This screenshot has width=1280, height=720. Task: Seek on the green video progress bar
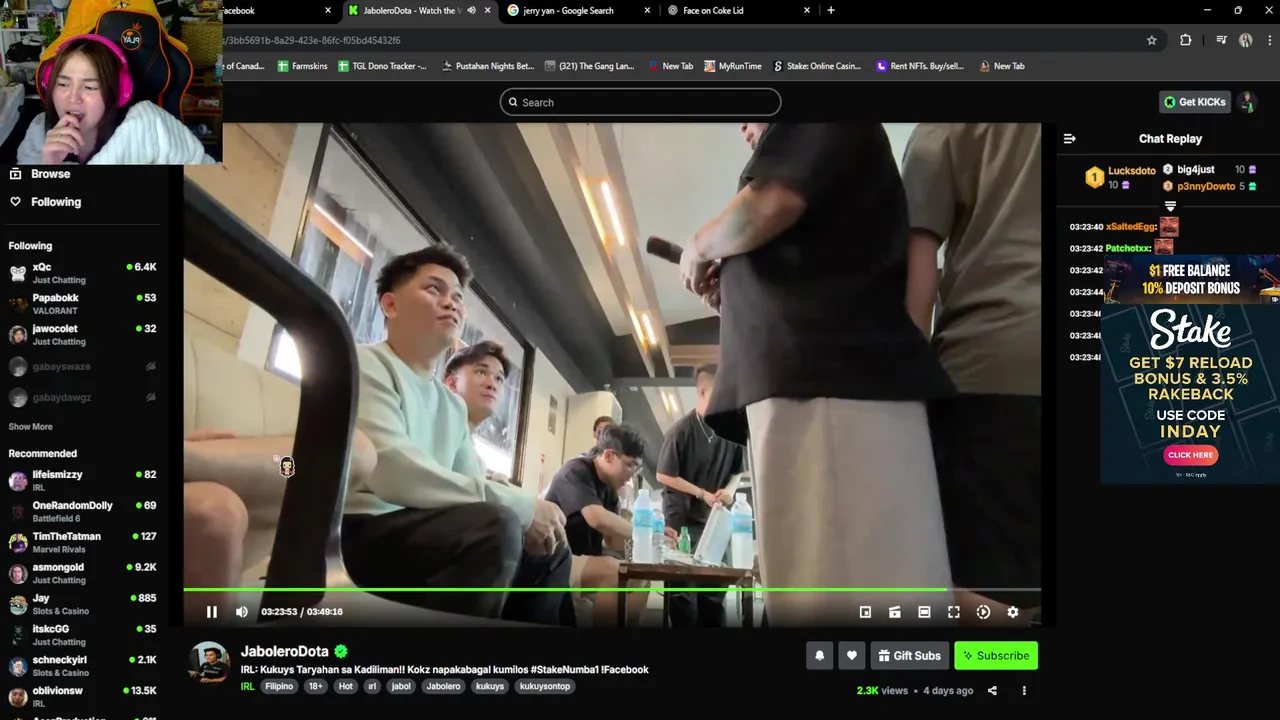pyautogui.click(x=612, y=589)
